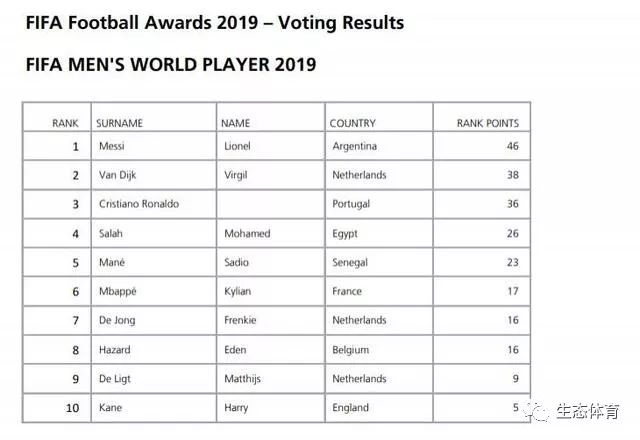Click the Van Dijk surname cell
640x440 pixels.
coord(154,175)
